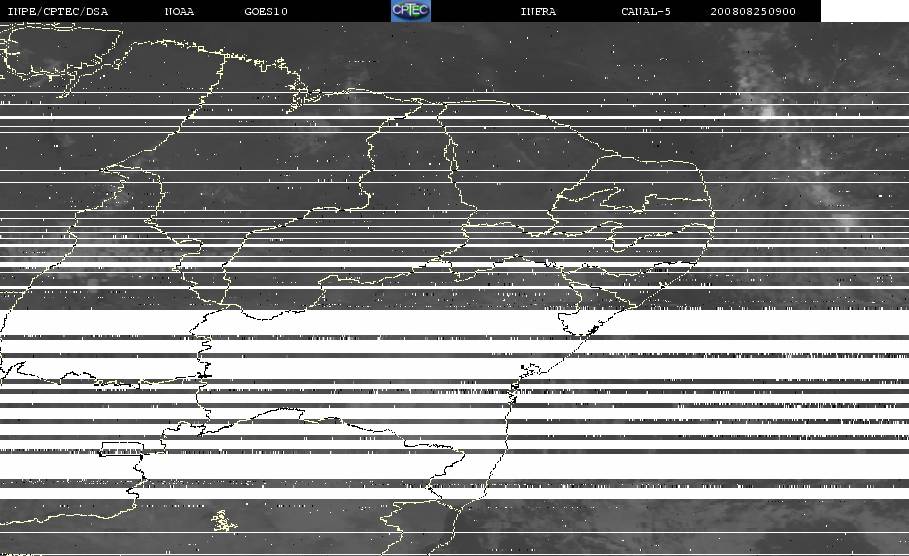Image resolution: width=909 pixels, height=556 pixels.
Task: Click the CPTEC logo in the header
Action: (410, 10)
